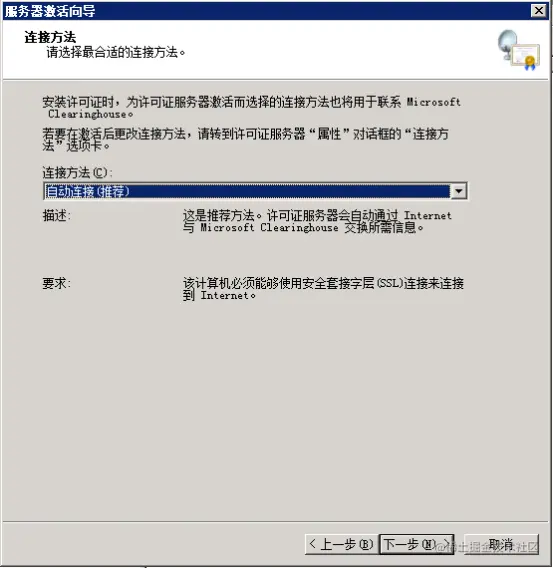Click the gold ribbon badge on the certificate icon
Screen dimensions: 554x569
coord(530,62)
